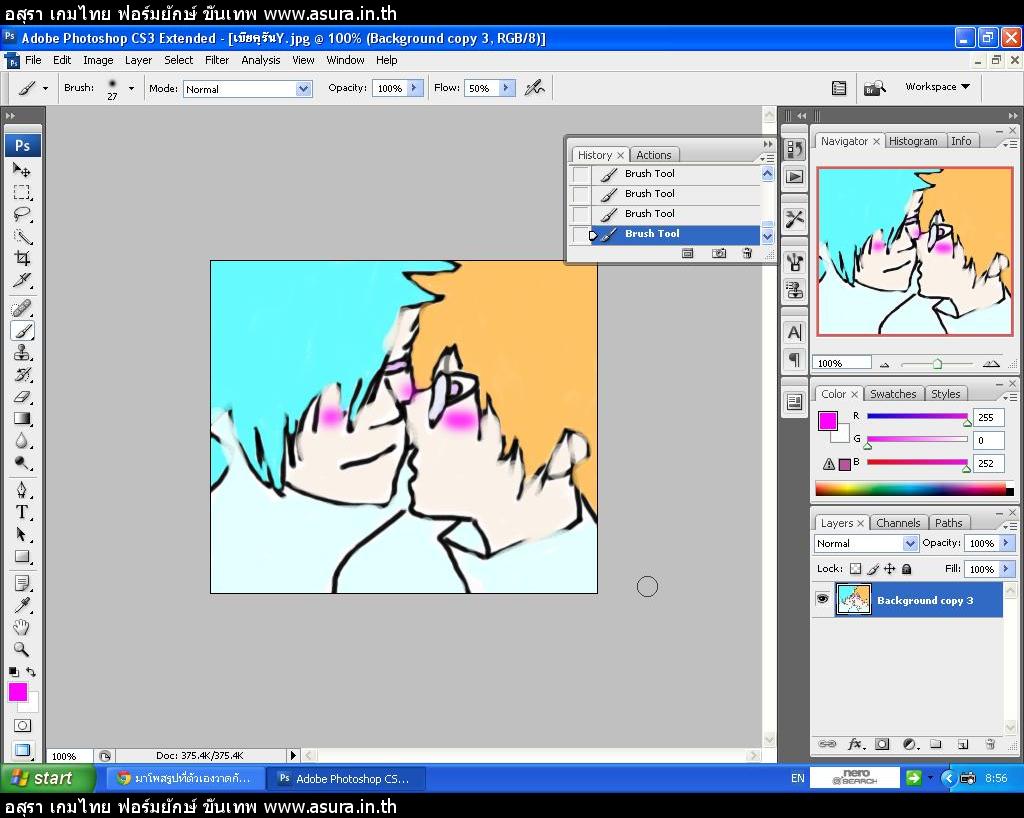This screenshot has height=818, width=1024.
Task: Toggle Quick Mask mode
Action: pyautogui.click(x=22, y=725)
